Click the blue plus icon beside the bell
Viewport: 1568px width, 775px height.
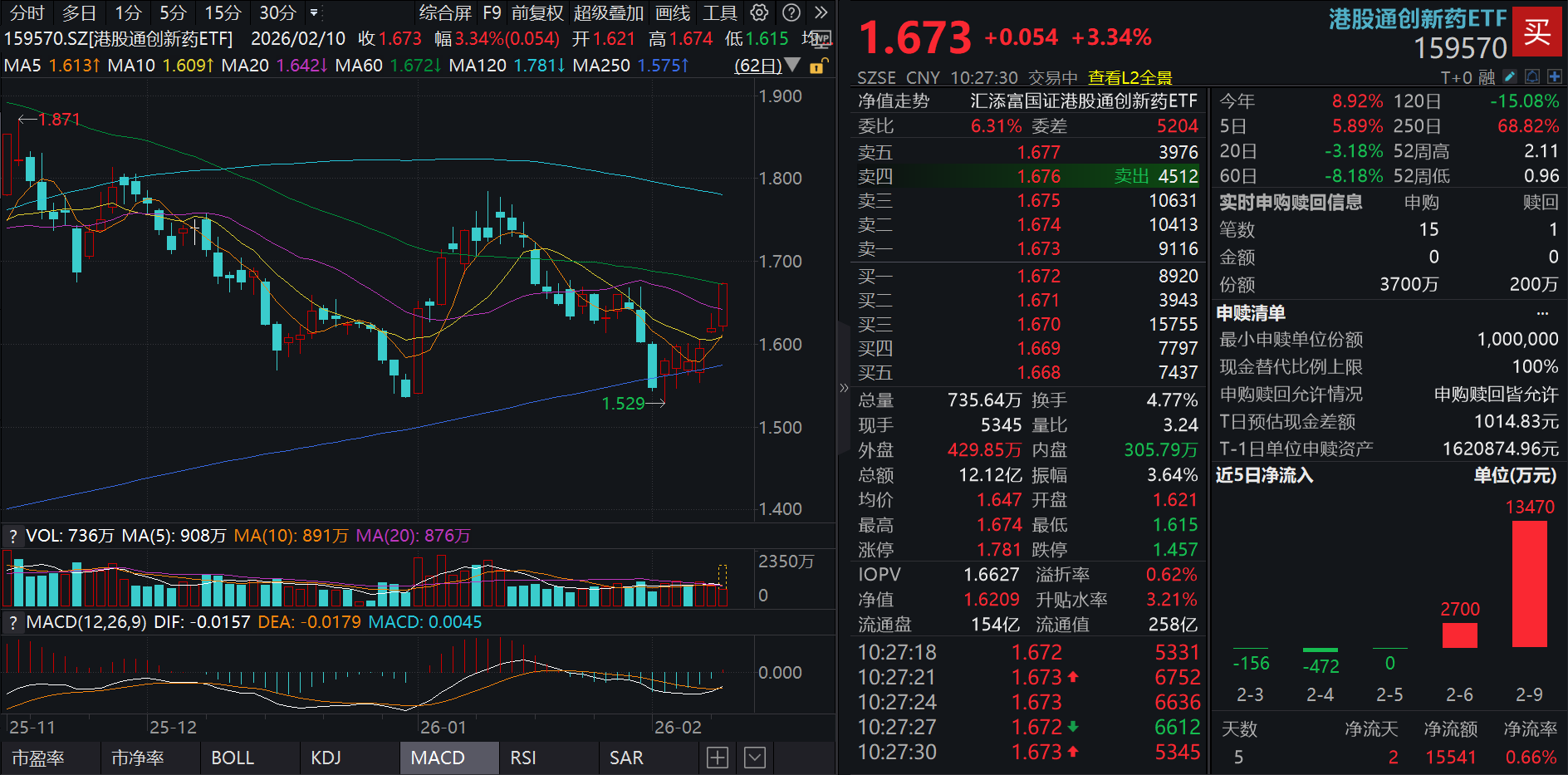[x=1554, y=76]
